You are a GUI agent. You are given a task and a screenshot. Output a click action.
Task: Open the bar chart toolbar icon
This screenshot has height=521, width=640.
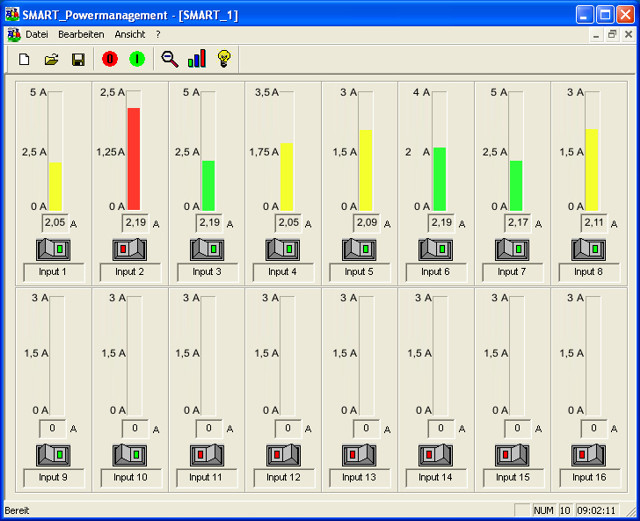[x=197, y=60]
